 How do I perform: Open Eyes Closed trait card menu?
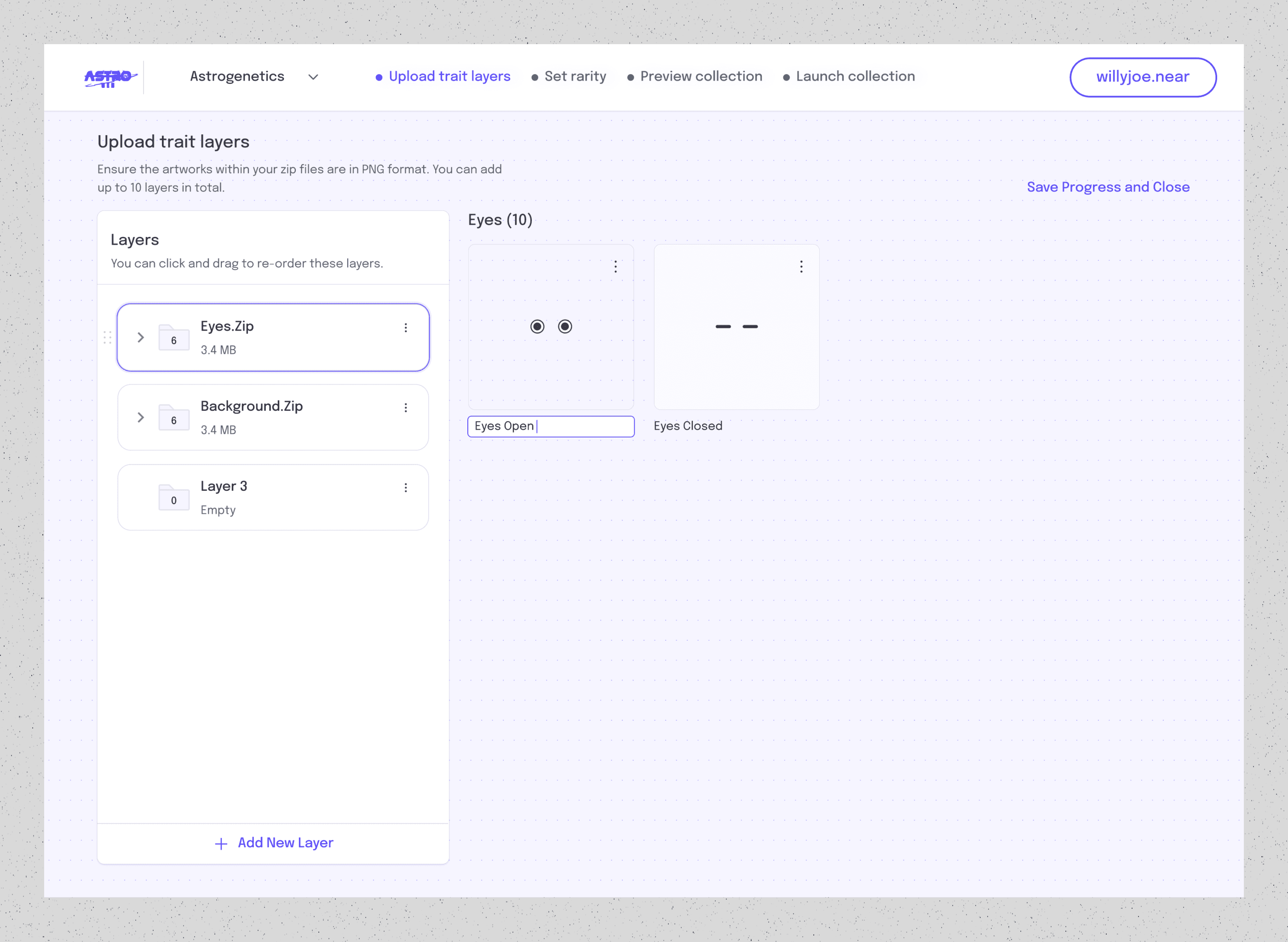(x=801, y=267)
